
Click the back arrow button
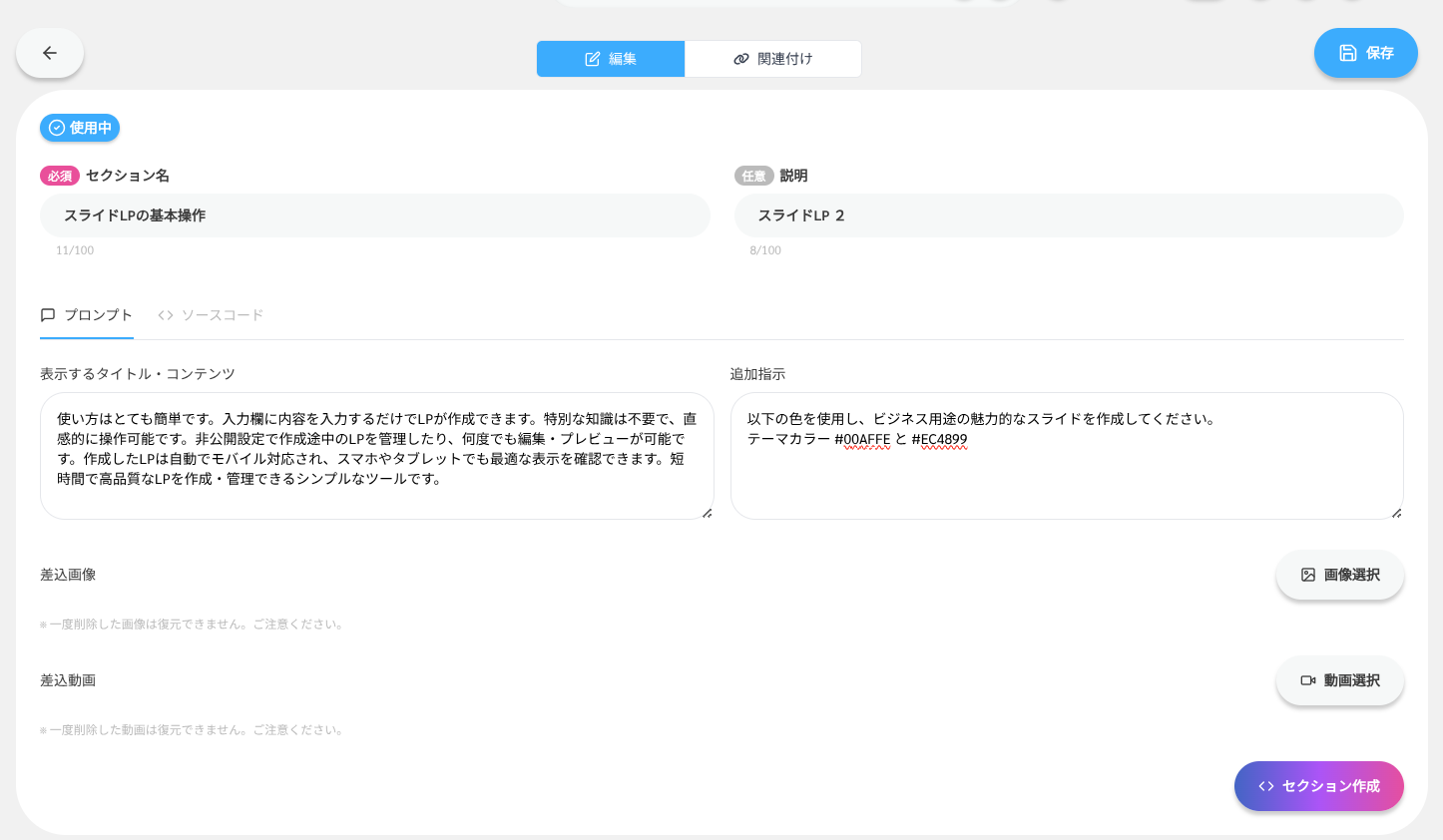coord(50,53)
